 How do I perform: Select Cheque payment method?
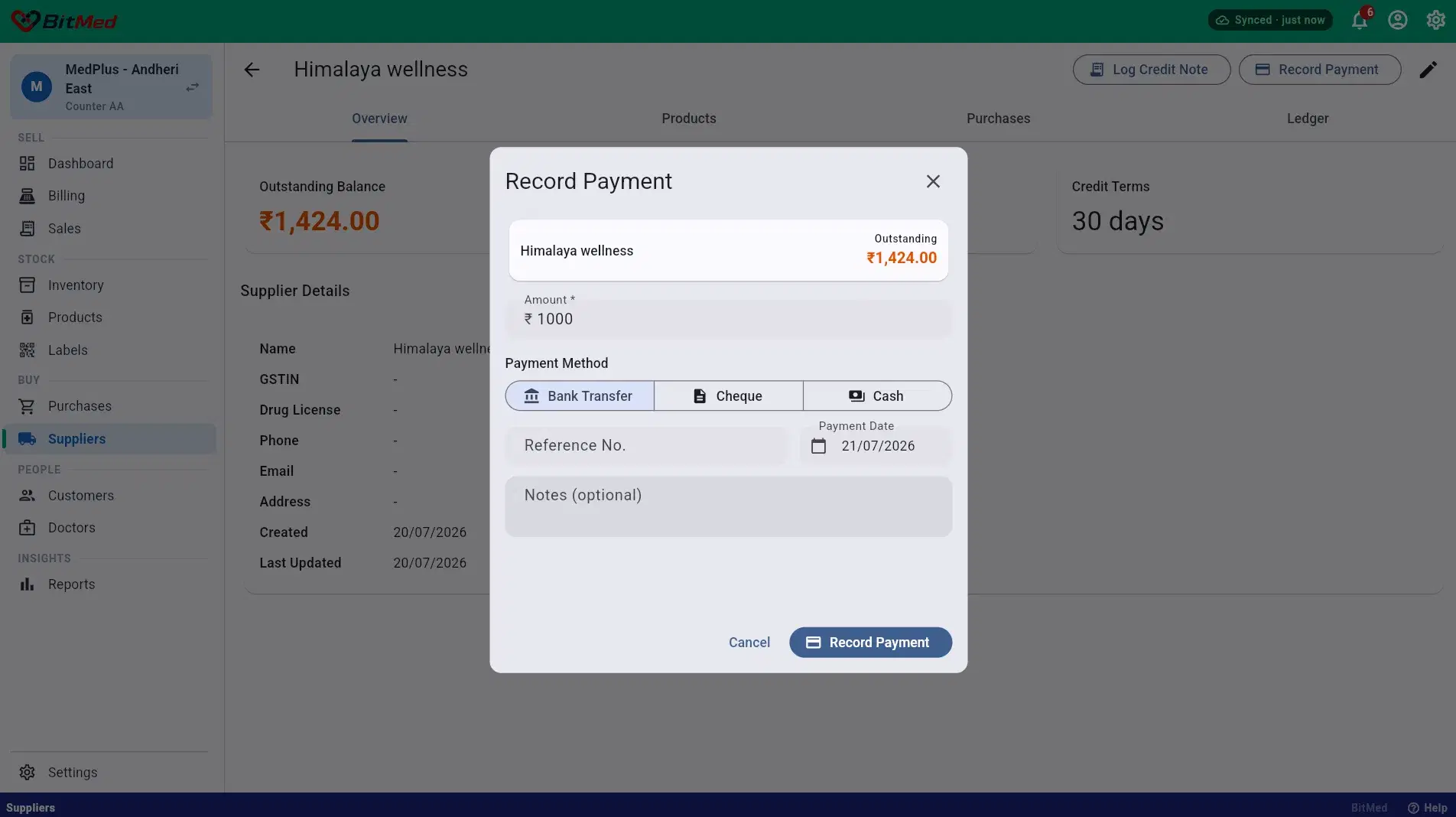click(729, 396)
